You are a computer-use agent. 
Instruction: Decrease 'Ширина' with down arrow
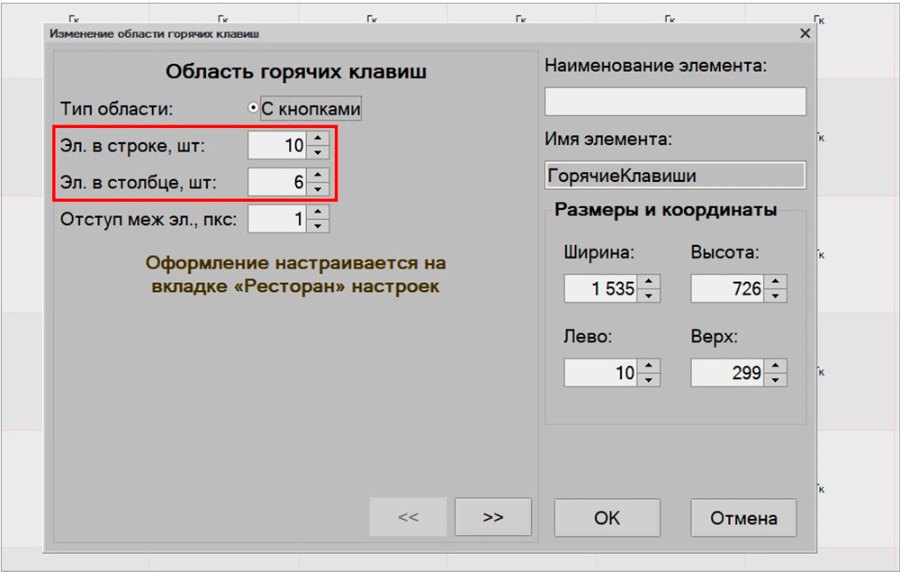tap(649, 295)
